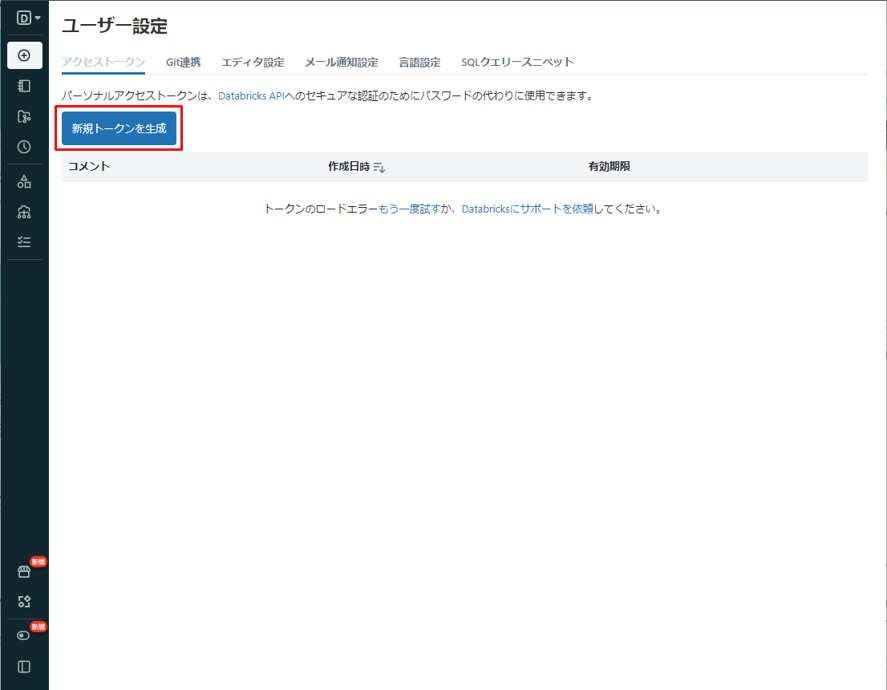Open the Databricksにサポートを依頼 link
This screenshot has height=690, width=887.
[x=528, y=209]
